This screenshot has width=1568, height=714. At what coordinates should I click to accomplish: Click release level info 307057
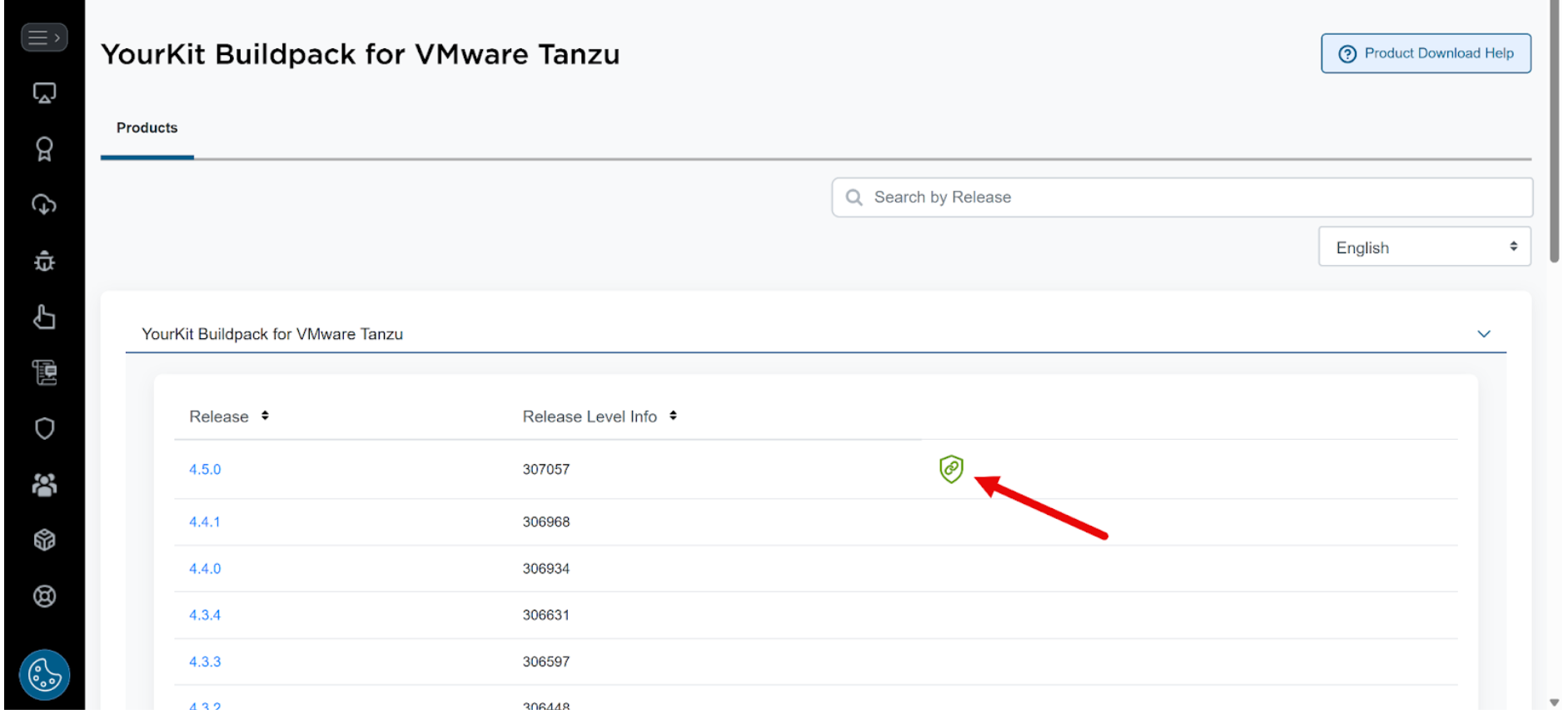click(x=546, y=470)
